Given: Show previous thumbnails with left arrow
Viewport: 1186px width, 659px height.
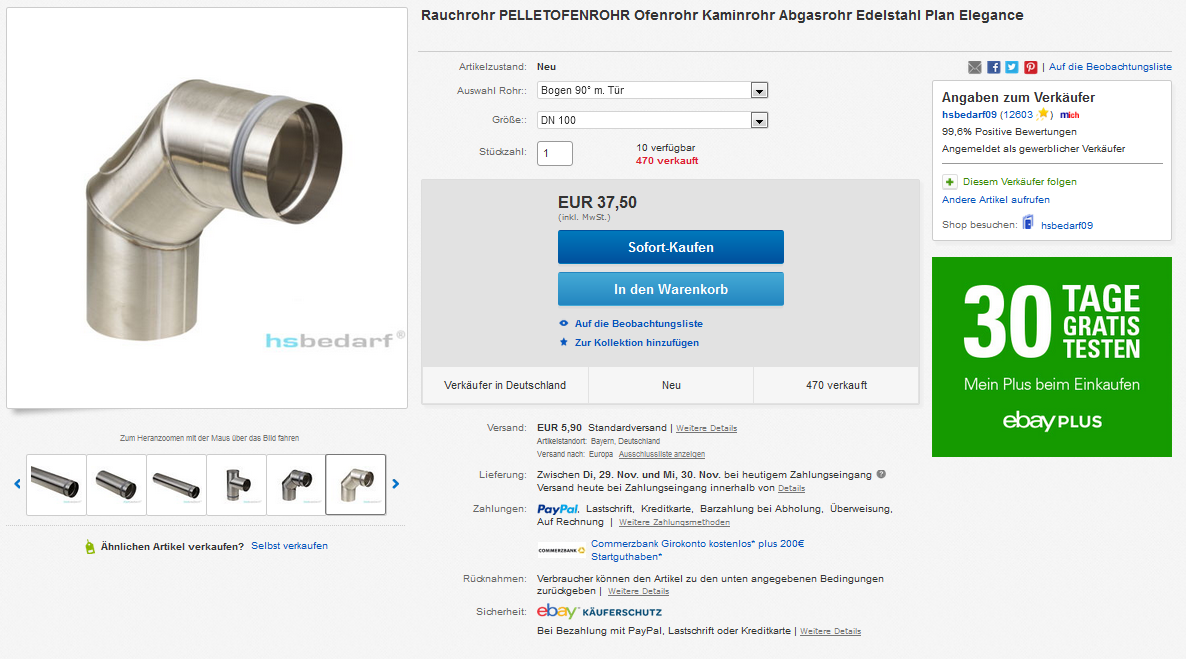Looking at the screenshot, I should [x=17, y=484].
